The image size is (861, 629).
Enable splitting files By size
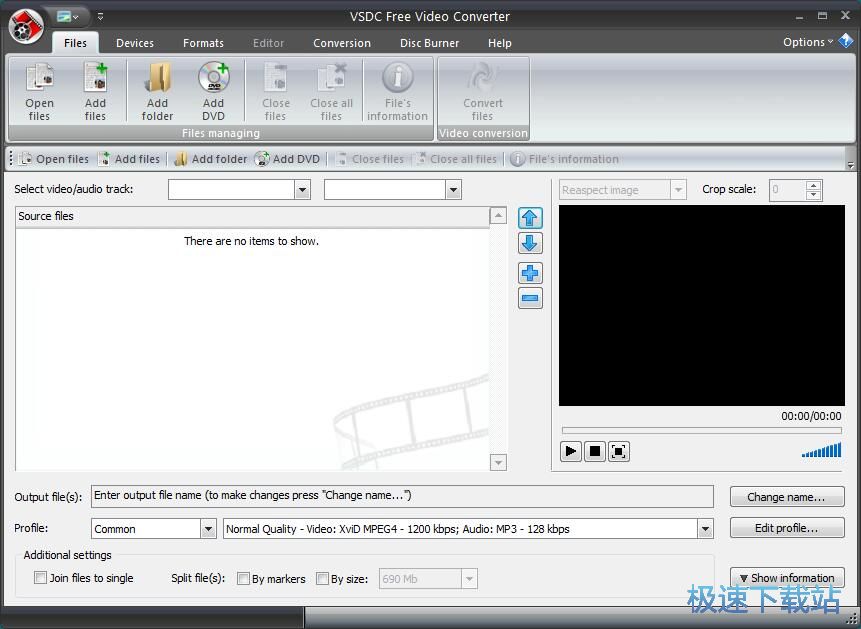pyautogui.click(x=323, y=578)
